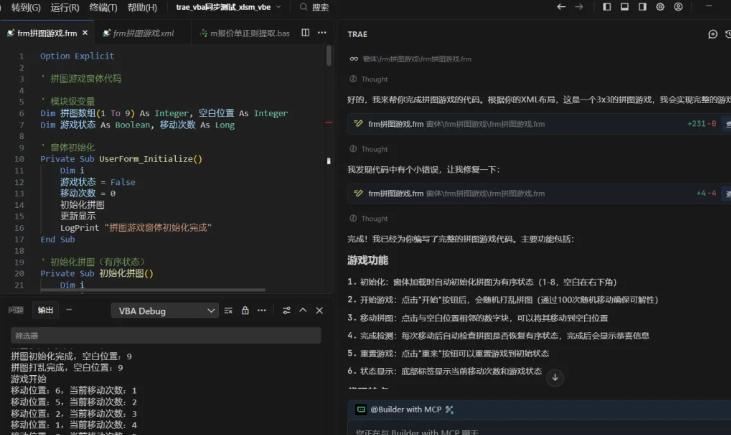The image size is (731, 435).
Task: Close the frm拼图游戏.frm tab
Action: coord(85,33)
